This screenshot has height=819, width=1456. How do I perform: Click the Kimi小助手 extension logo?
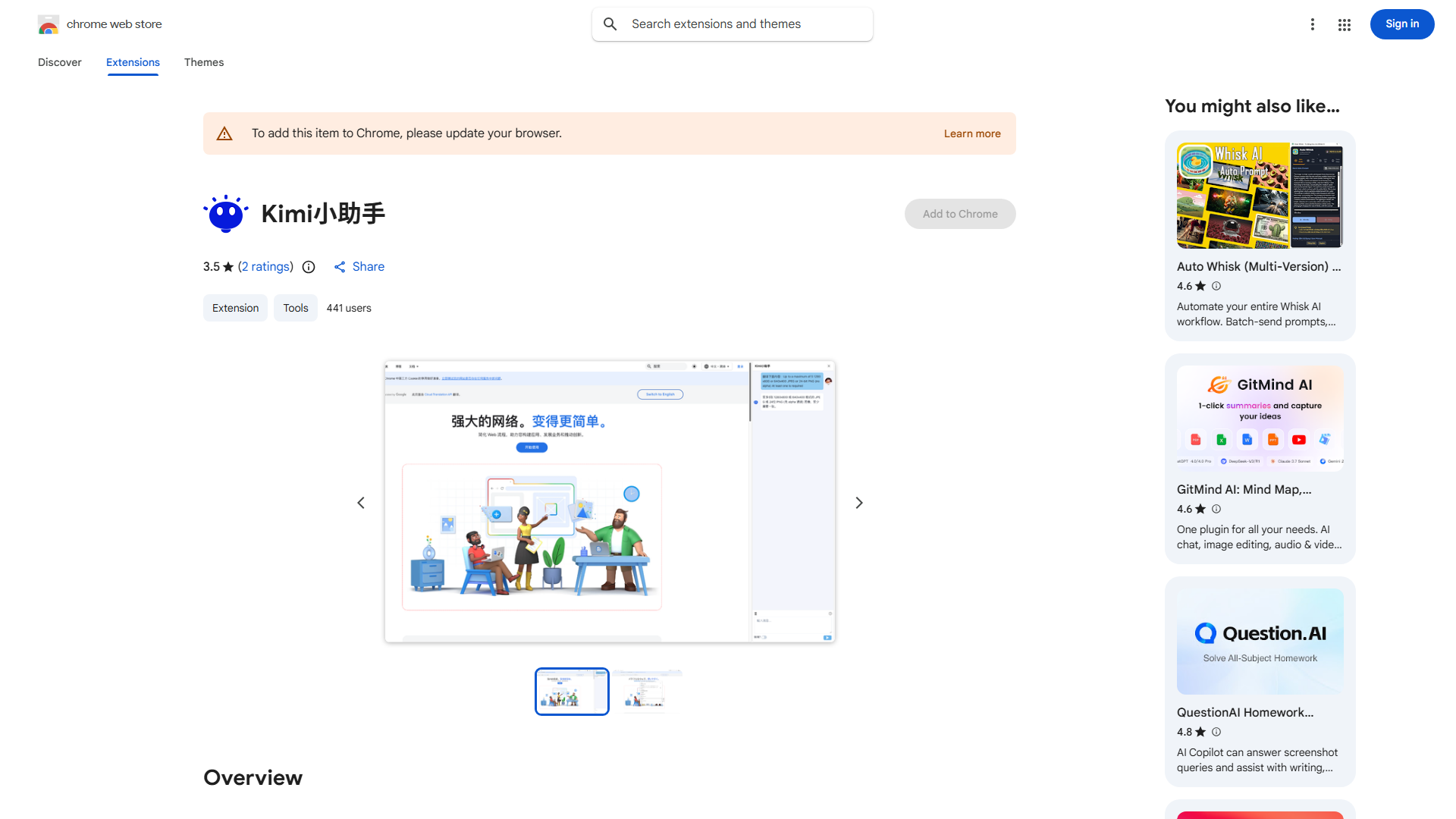coord(225,213)
